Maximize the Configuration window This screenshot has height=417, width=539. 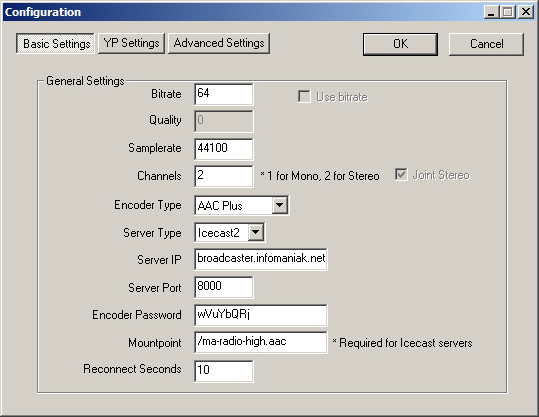[x=508, y=12]
